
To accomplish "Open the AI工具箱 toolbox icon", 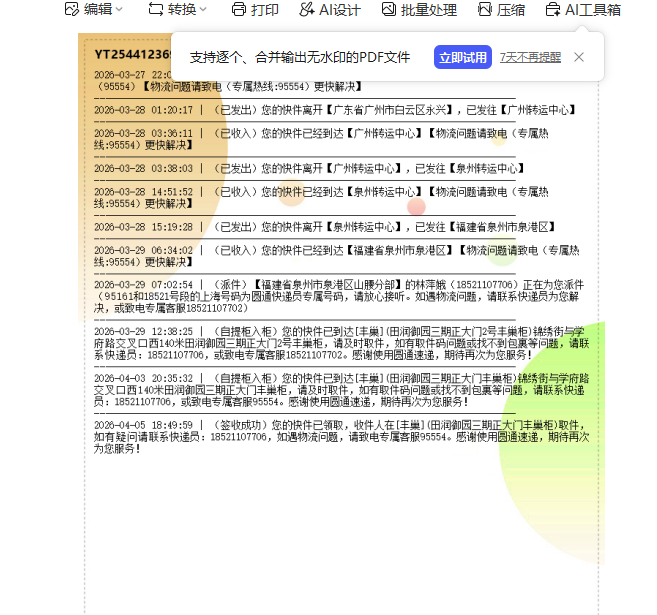I will pyautogui.click(x=553, y=9).
